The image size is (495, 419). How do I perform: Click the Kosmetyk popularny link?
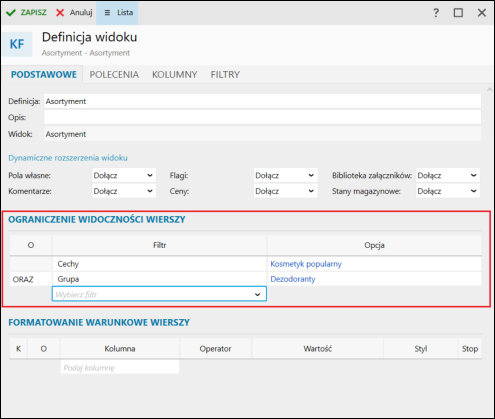(306, 264)
